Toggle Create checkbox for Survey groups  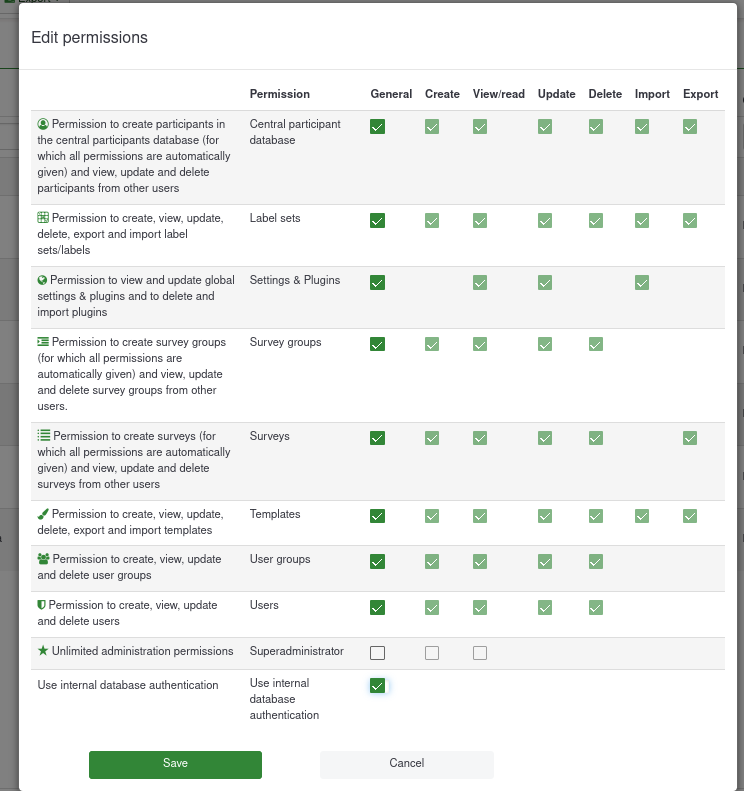(x=432, y=344)
